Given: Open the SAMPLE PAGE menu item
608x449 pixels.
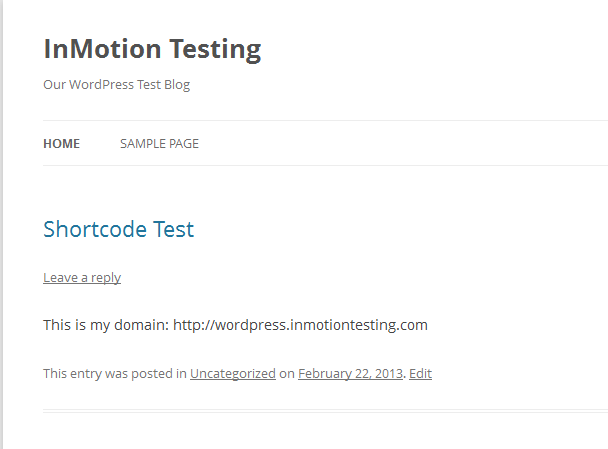Looking at the screenshot, I should point(159,144).
